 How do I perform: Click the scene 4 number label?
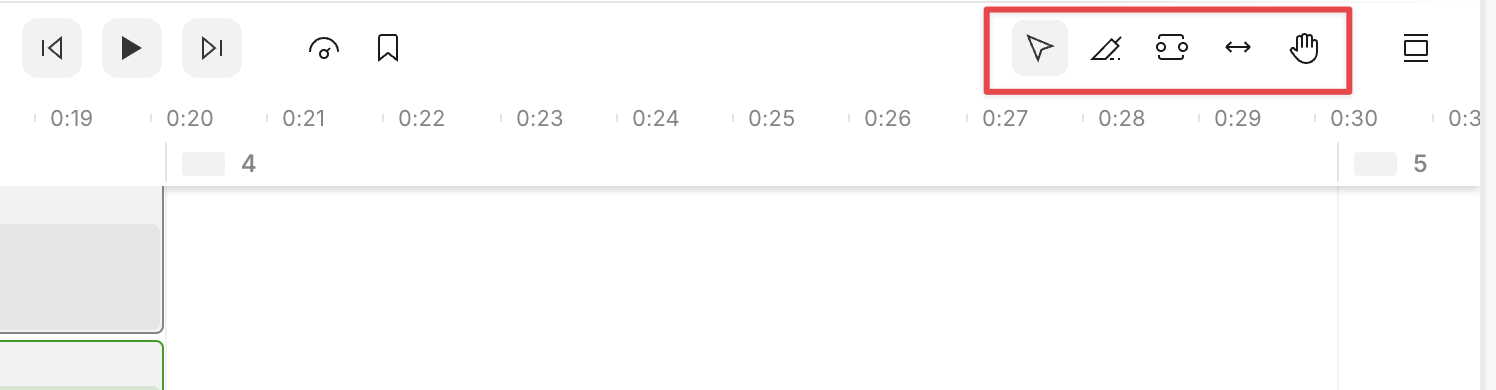coord(249,164)
